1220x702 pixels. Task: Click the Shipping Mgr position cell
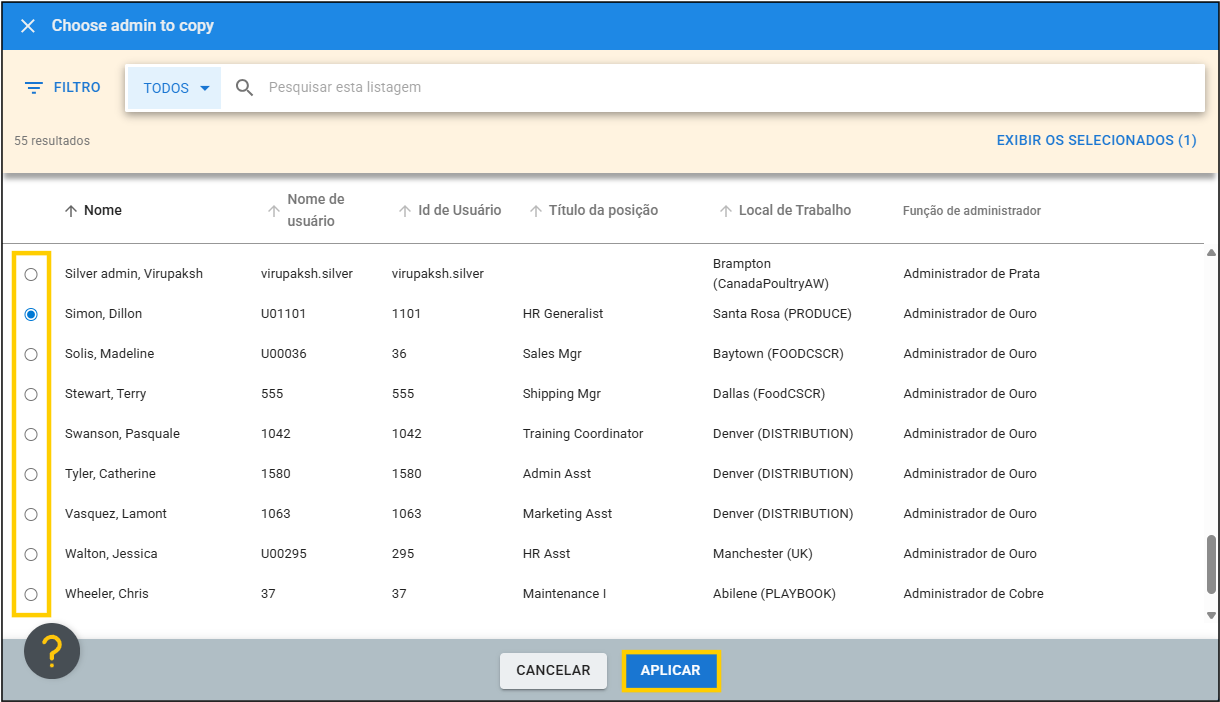coord(562,394)
